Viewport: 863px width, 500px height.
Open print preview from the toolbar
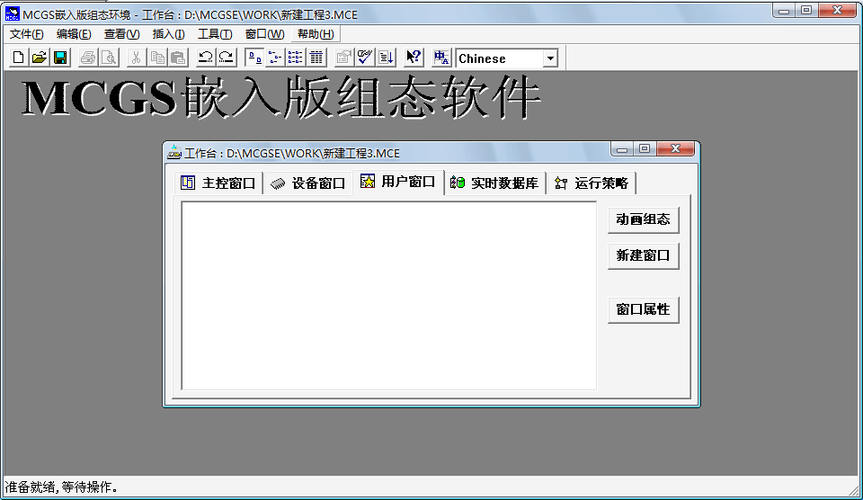tap(109, 57)
